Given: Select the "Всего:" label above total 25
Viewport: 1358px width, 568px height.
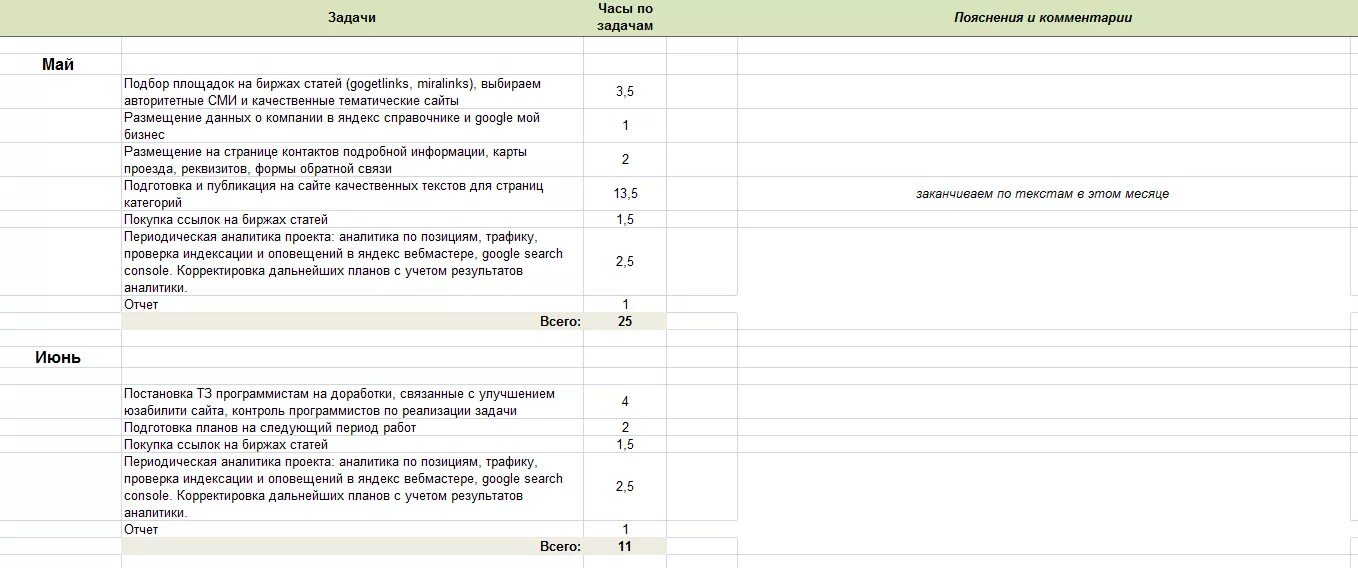Looking at the screenshot, I should (x=560, y=321).
